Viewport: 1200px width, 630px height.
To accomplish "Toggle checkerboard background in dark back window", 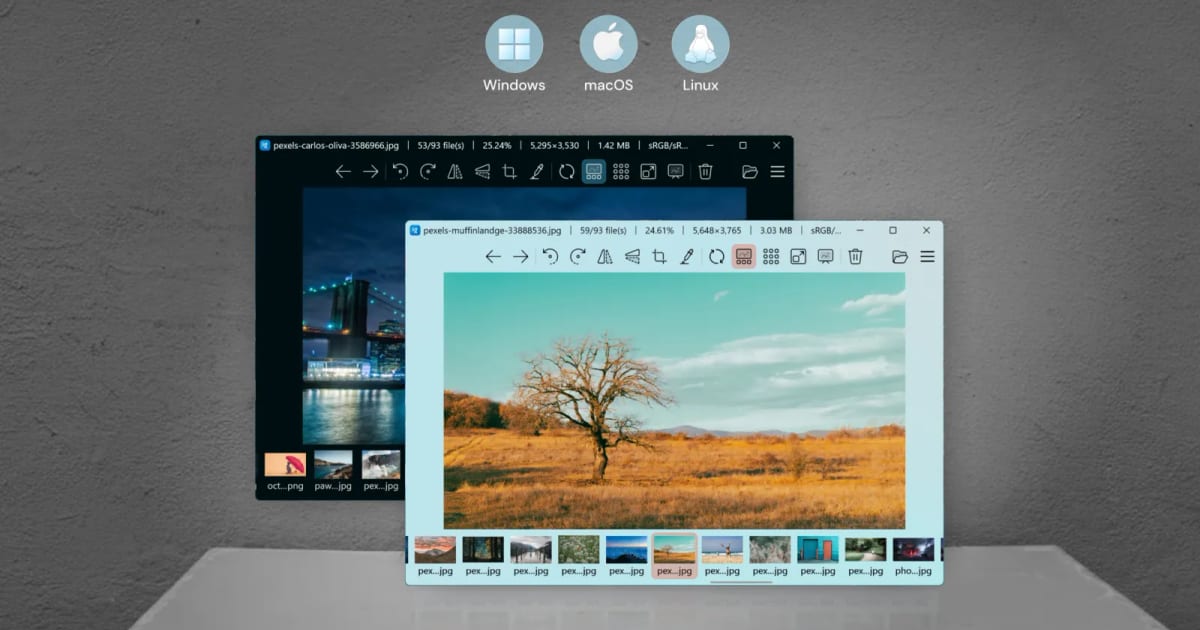I will click(621, 172).
